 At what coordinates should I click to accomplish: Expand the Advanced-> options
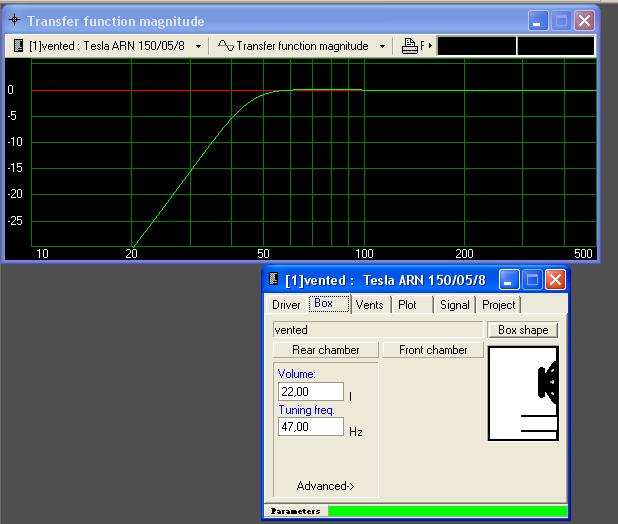(325, 486)
